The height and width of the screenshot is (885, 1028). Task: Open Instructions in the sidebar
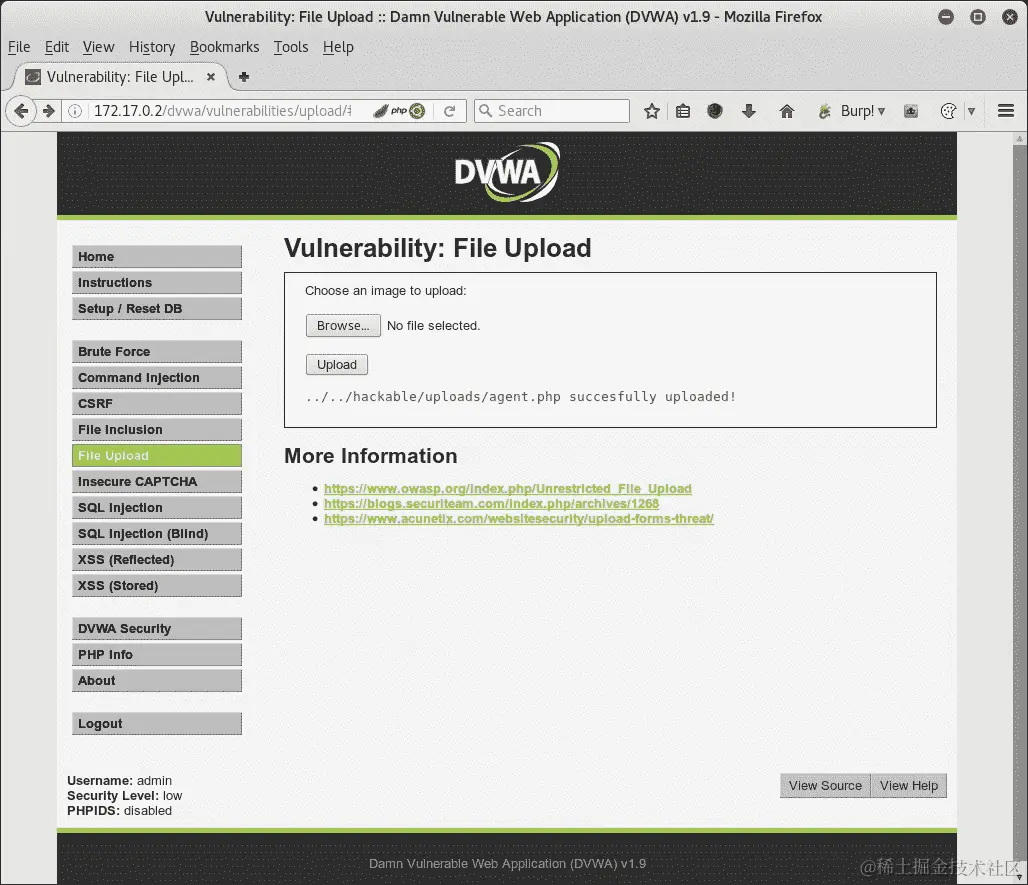[x=157, y=283]
